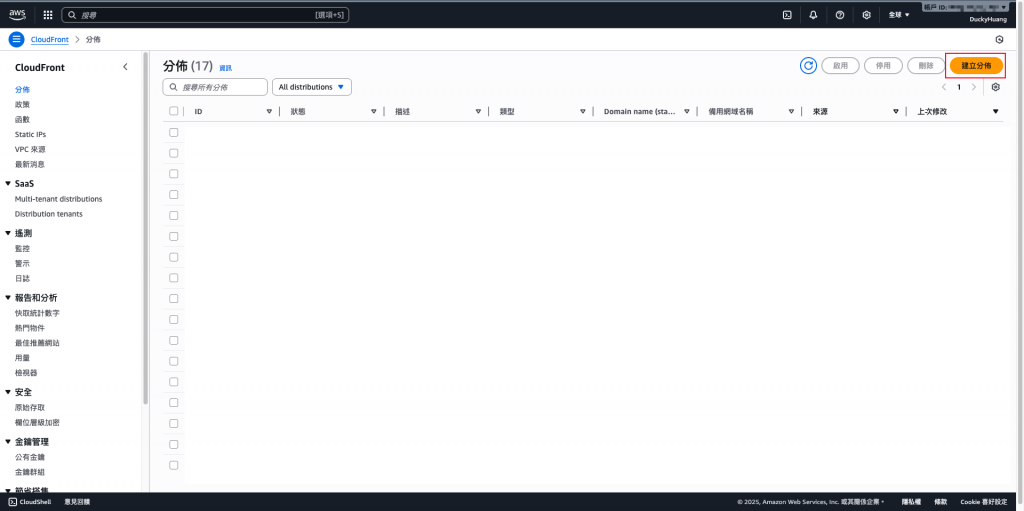This screenshot has width=1024, height=511.
Task: Click the 啟用 button
Action: tap(840, 66)
